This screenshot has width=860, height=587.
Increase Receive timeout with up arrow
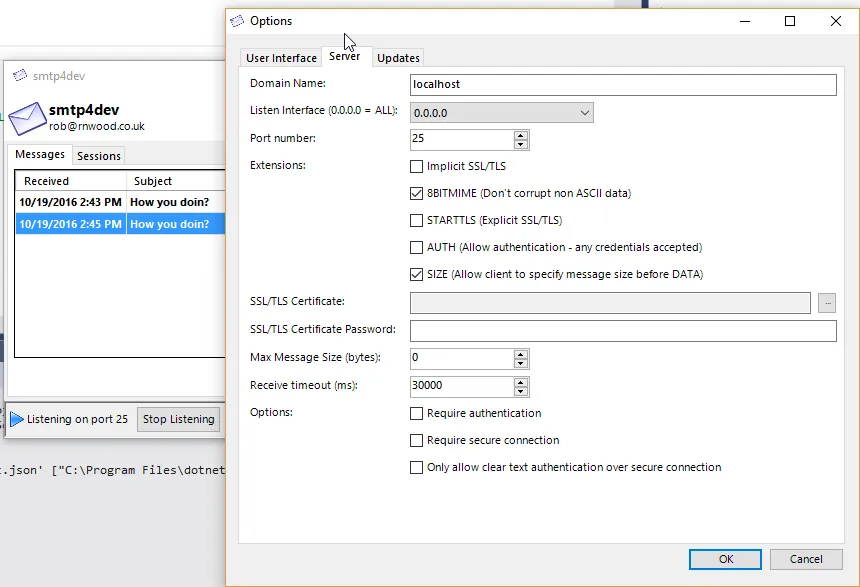click(x=520, y=382)
